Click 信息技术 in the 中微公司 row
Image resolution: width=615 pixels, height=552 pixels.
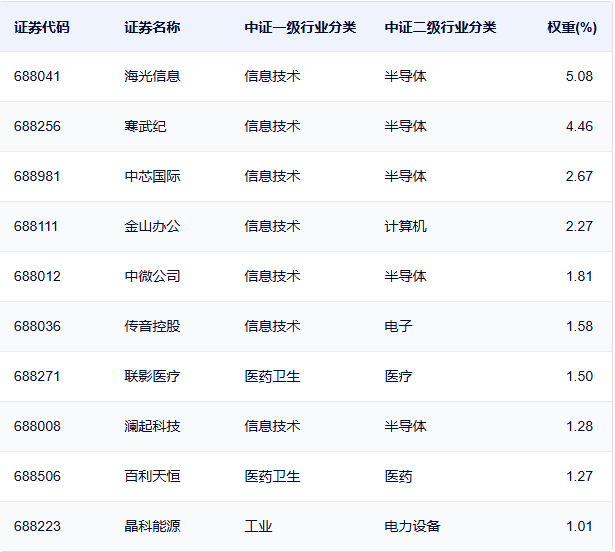point(272,276)
